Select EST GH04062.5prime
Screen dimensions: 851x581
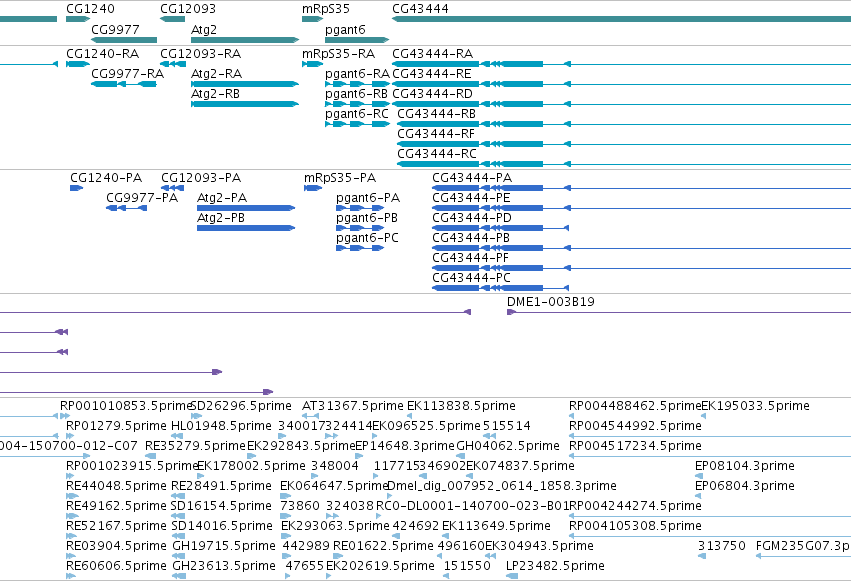507,446
